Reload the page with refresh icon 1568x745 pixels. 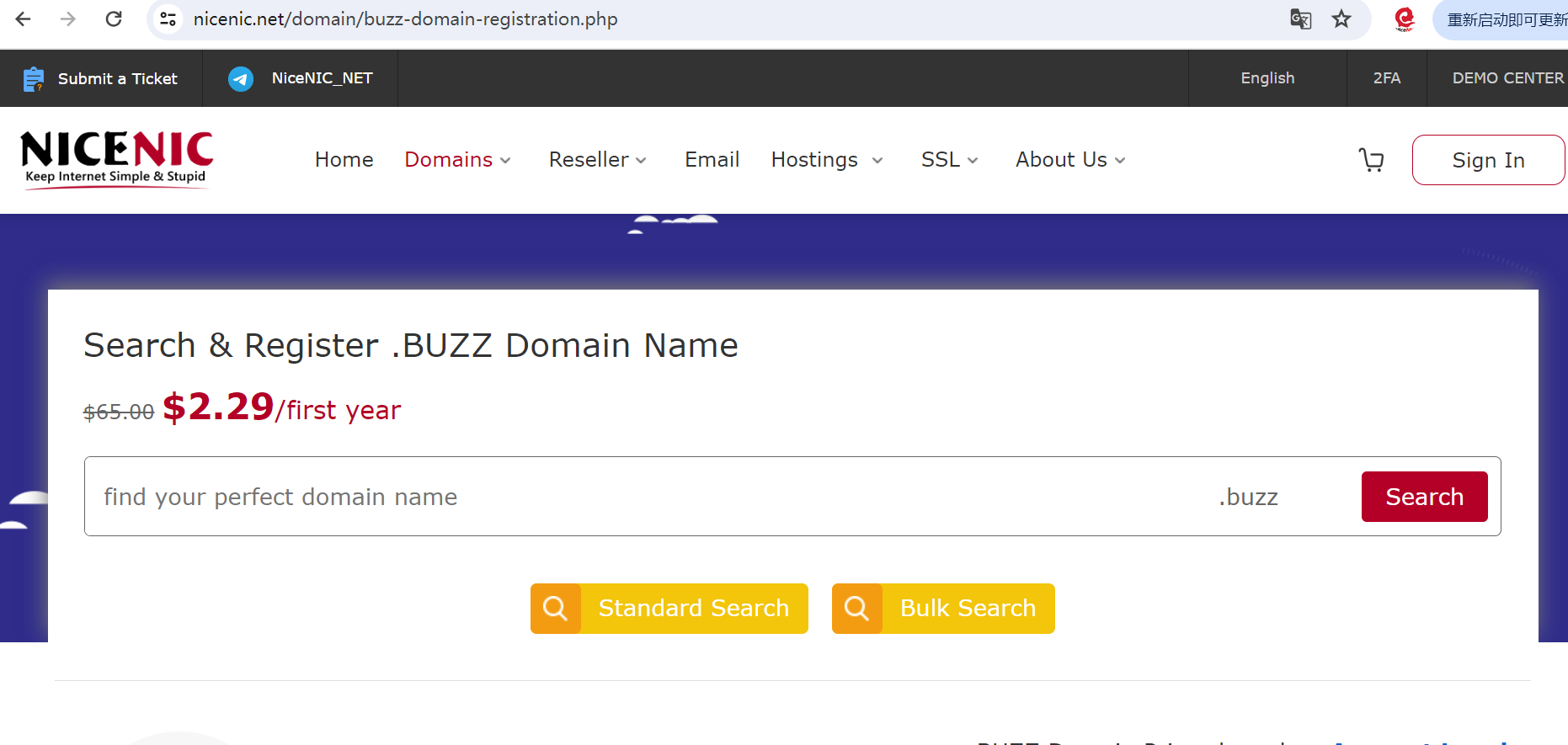114,19
